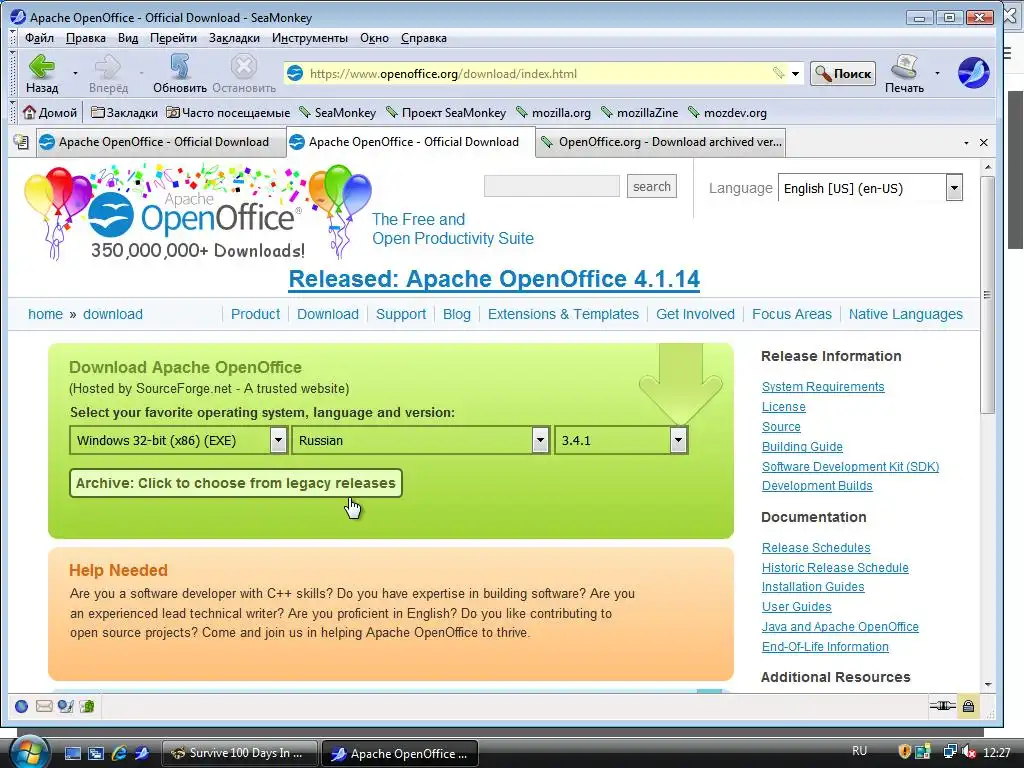Open the End-Of-Life Information link

point(825,647)
